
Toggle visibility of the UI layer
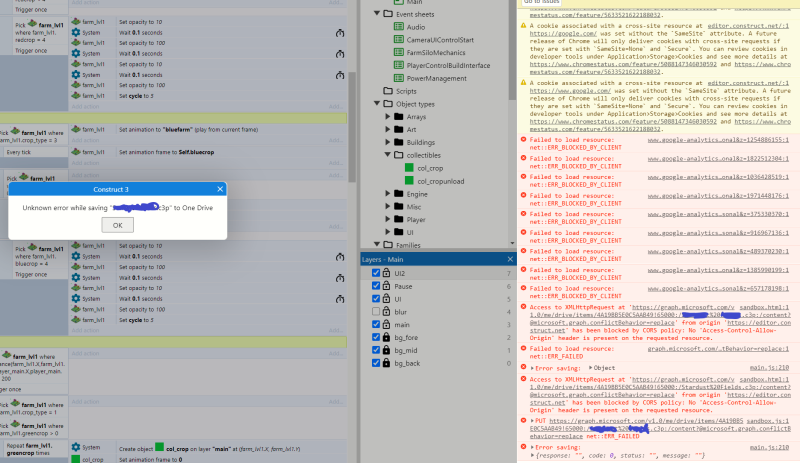(376, 299)
